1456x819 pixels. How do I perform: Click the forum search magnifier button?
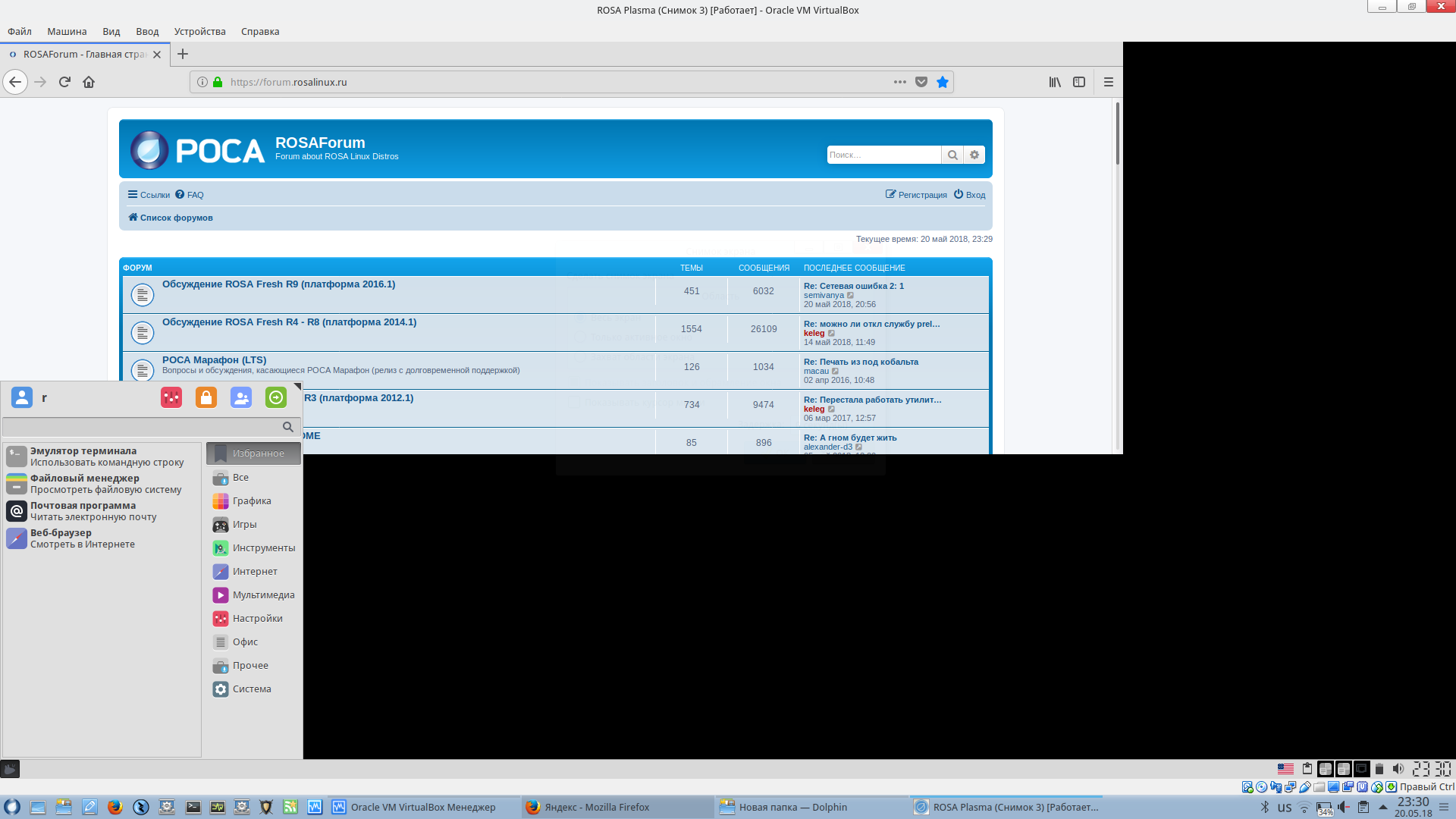tap(952, 155)
